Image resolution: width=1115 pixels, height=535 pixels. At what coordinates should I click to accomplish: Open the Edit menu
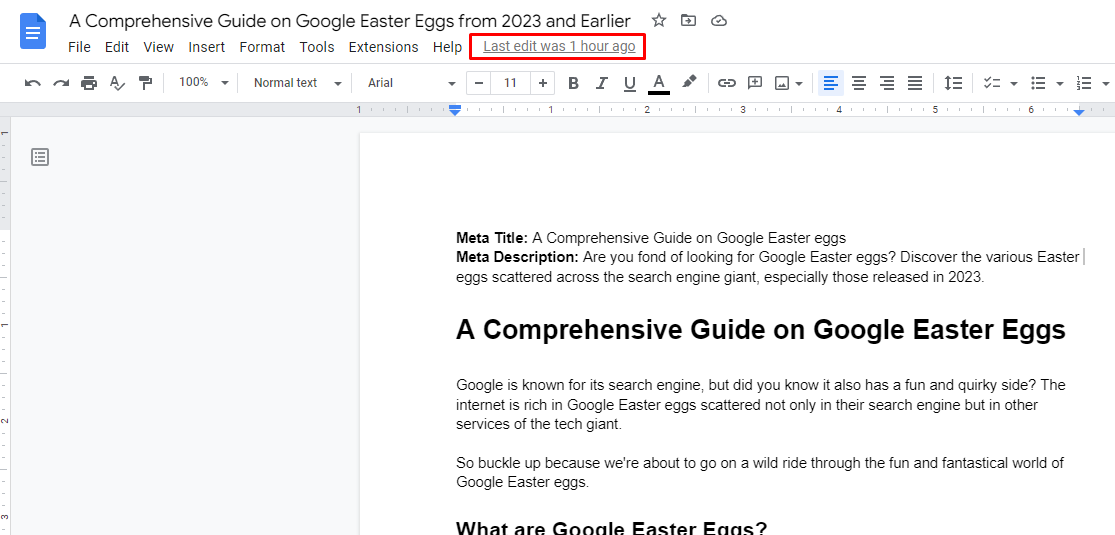[x=117, y=47]
